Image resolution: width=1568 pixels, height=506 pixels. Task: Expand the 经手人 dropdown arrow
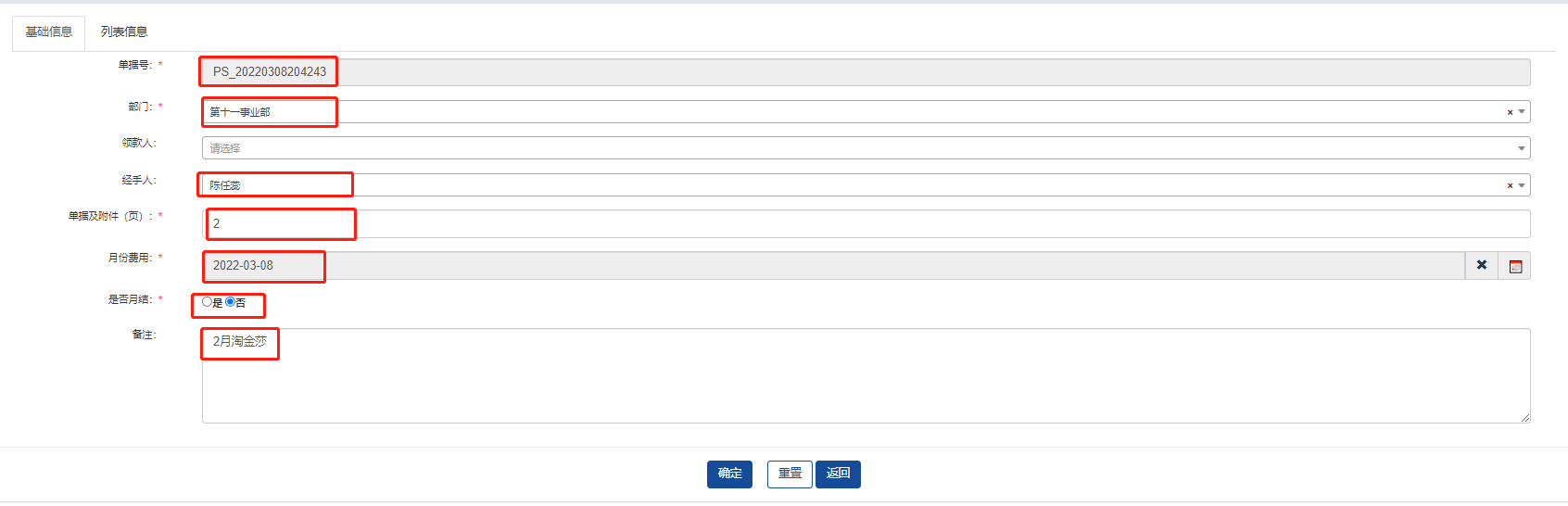coord(1522,185)
